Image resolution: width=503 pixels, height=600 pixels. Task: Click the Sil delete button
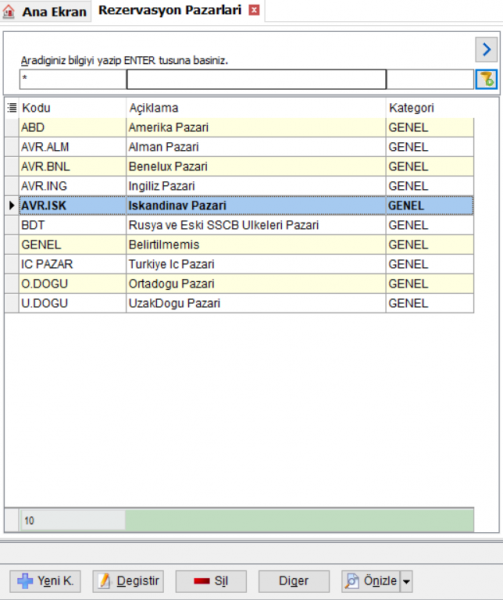(211, 581)
